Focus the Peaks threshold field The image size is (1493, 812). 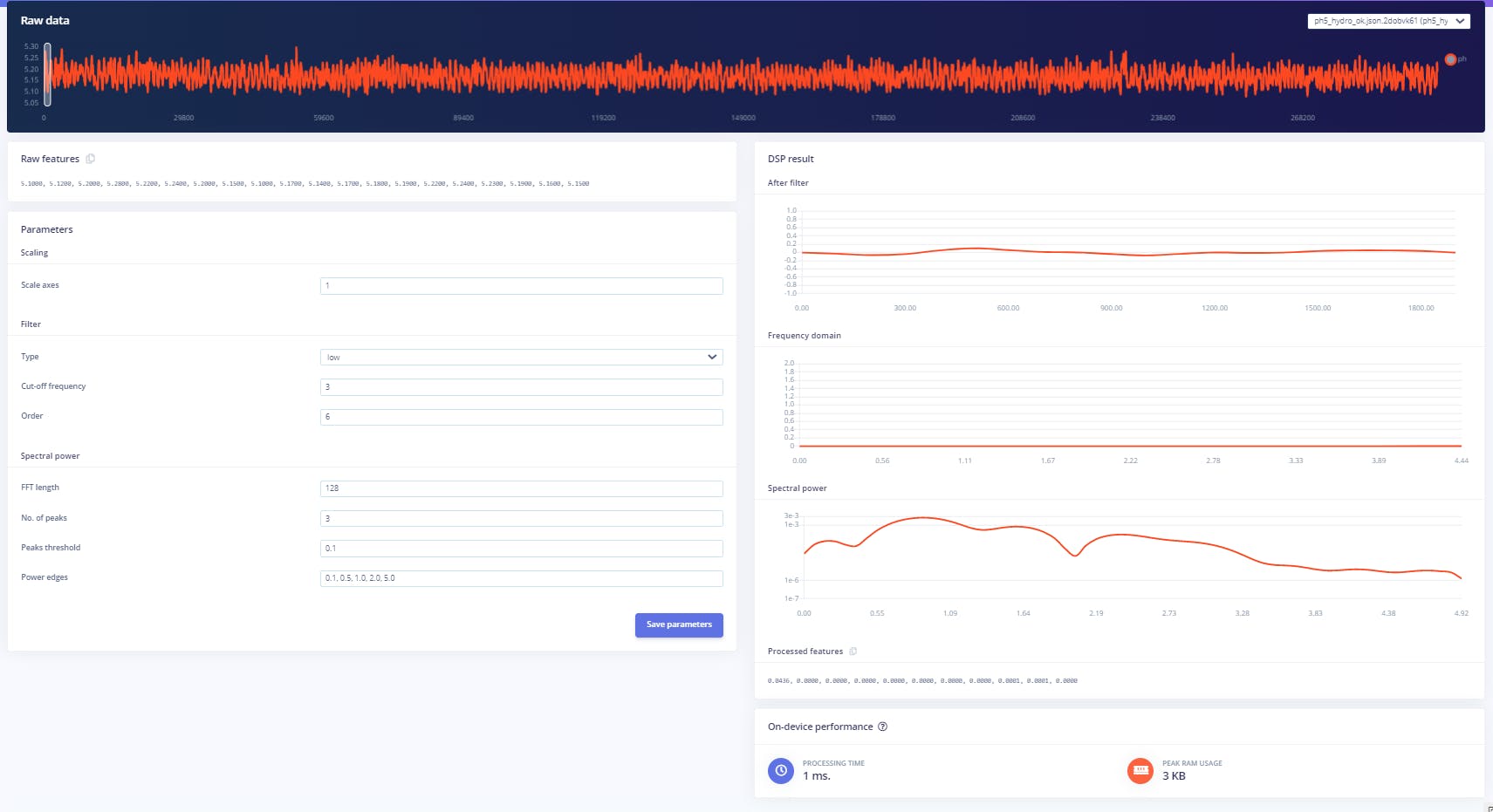coord(521,548)
